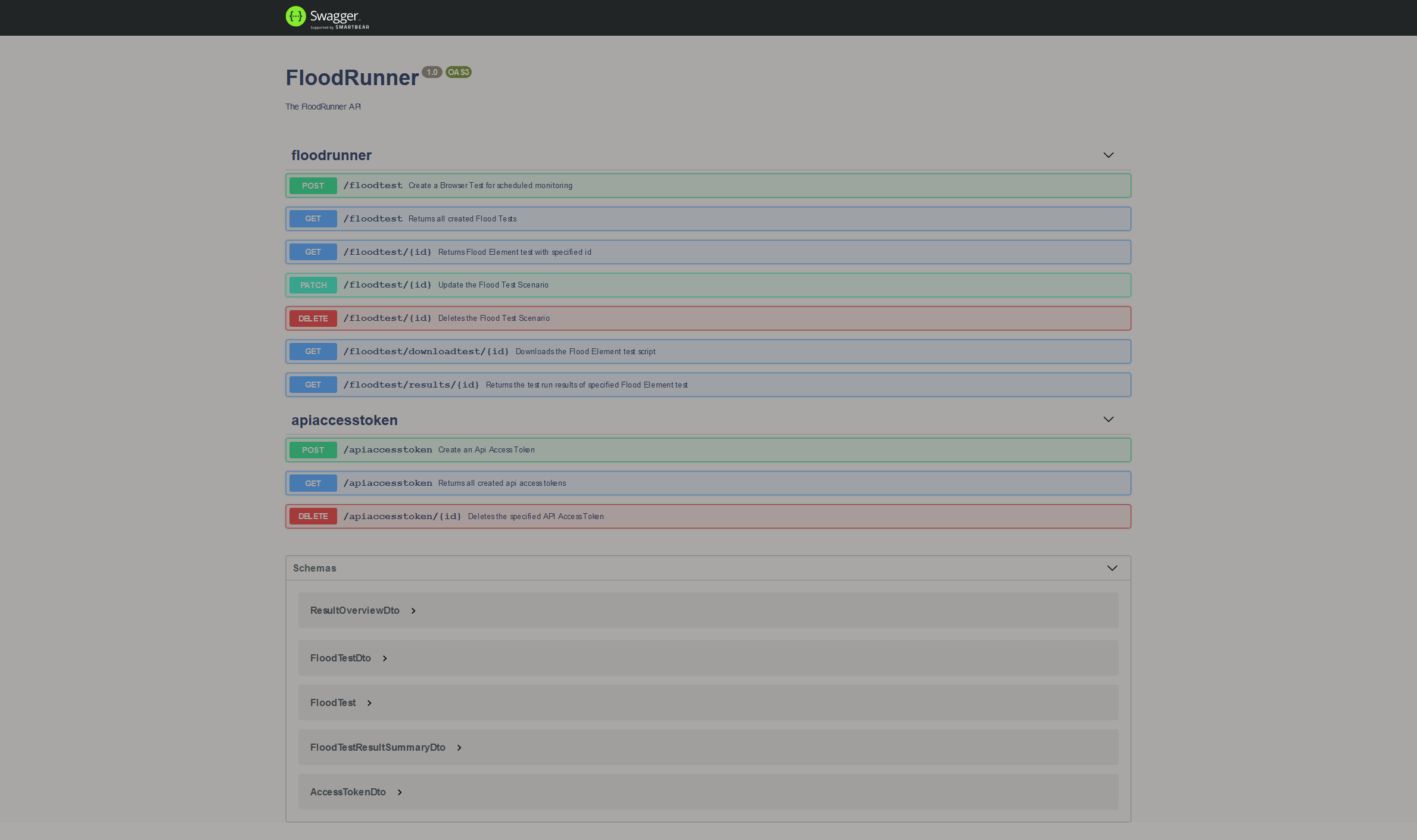Expand the ResultOverviewDto schema arrow
Viewport: 1417px width, 840px height.
(413, 611)
